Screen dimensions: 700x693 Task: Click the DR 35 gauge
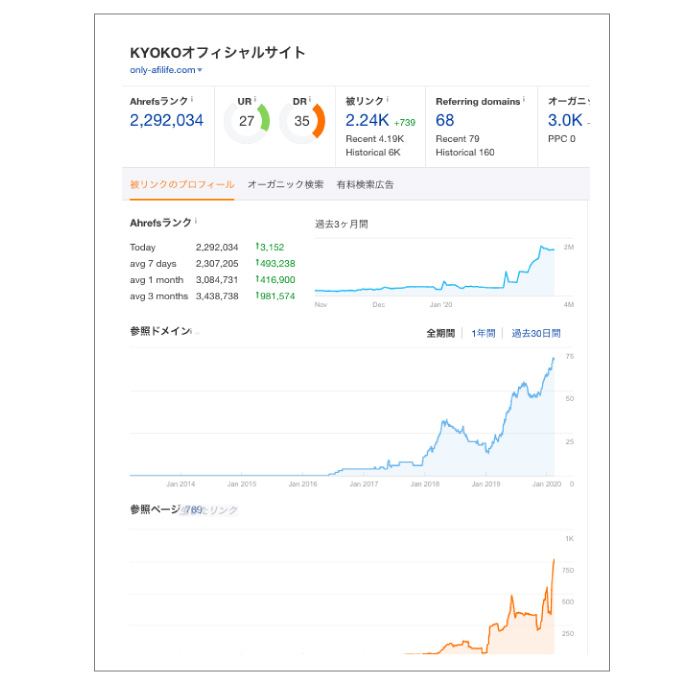click(x=302, y=121)
